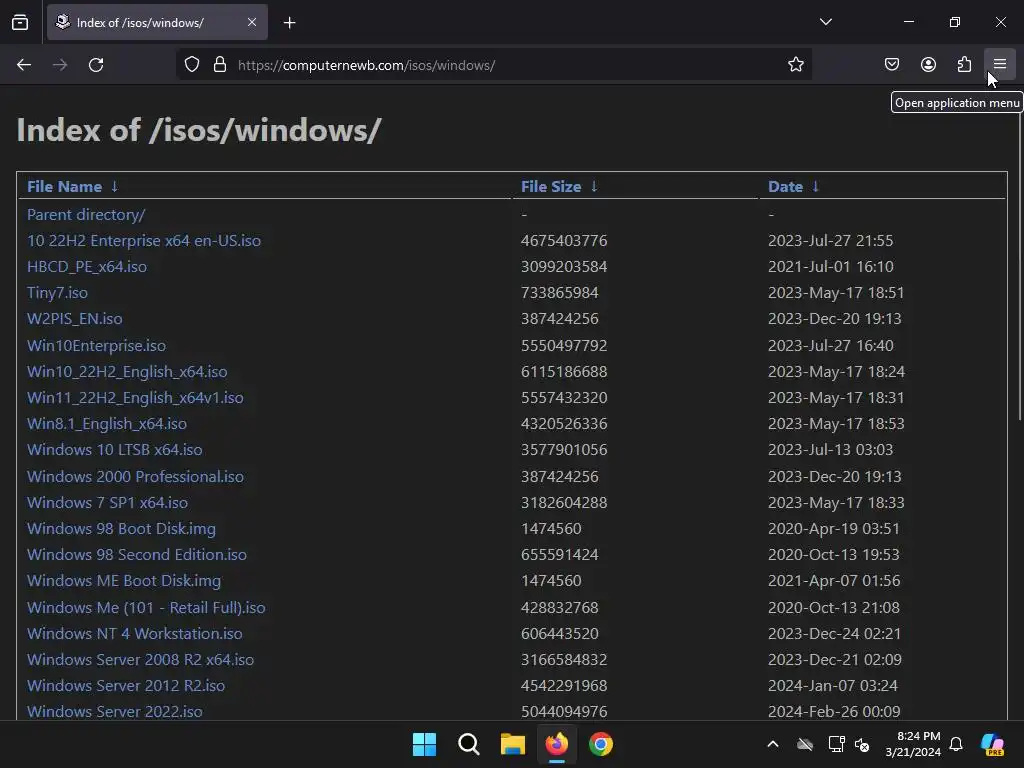Launch Google Chrome from taskbar
This screenshot has width=1024, height=768.
pos(601,744)
